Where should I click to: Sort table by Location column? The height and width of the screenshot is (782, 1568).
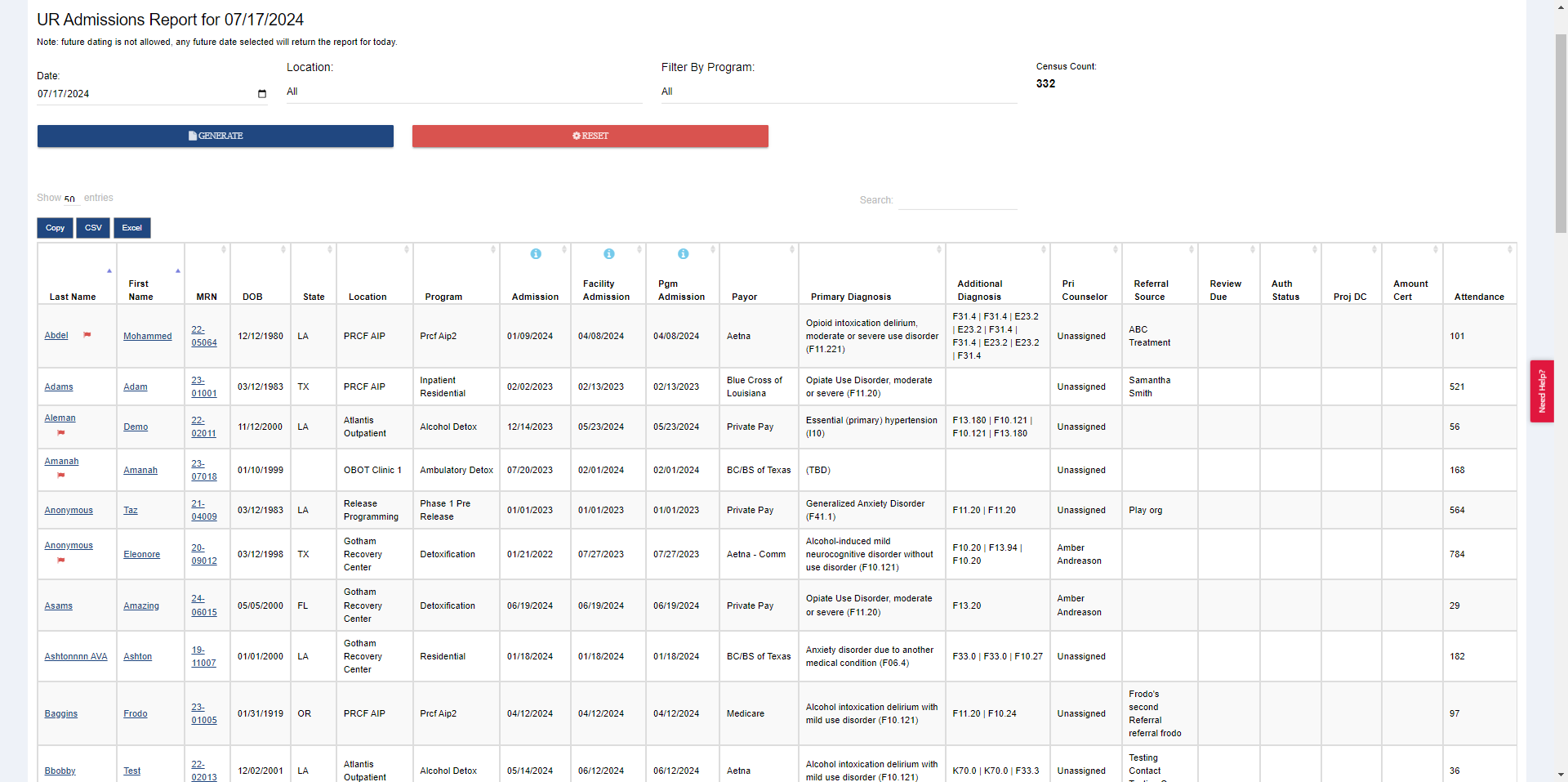[375, 274]
